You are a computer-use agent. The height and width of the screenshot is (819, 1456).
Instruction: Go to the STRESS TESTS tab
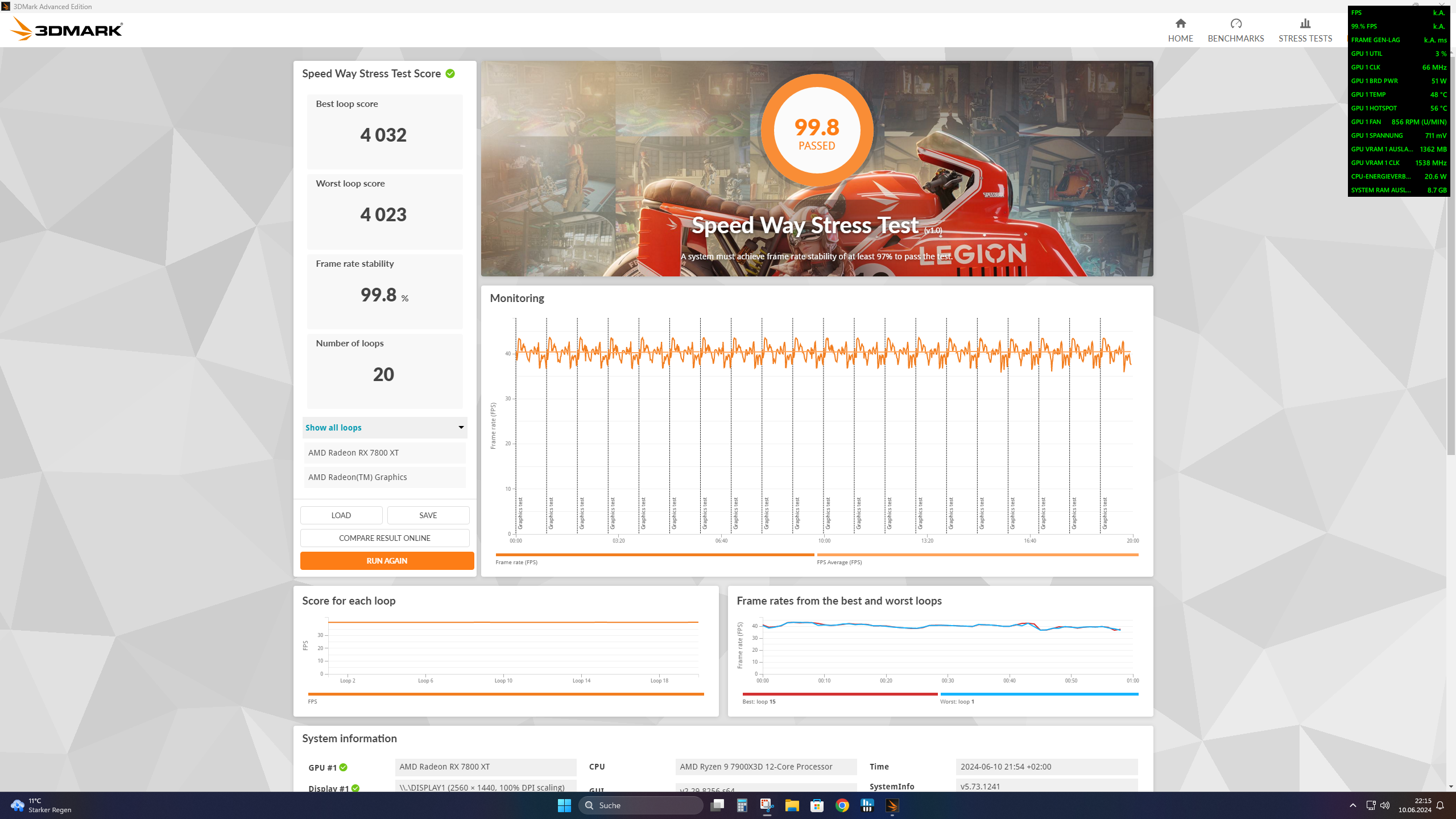click(x=1305, y=30)
